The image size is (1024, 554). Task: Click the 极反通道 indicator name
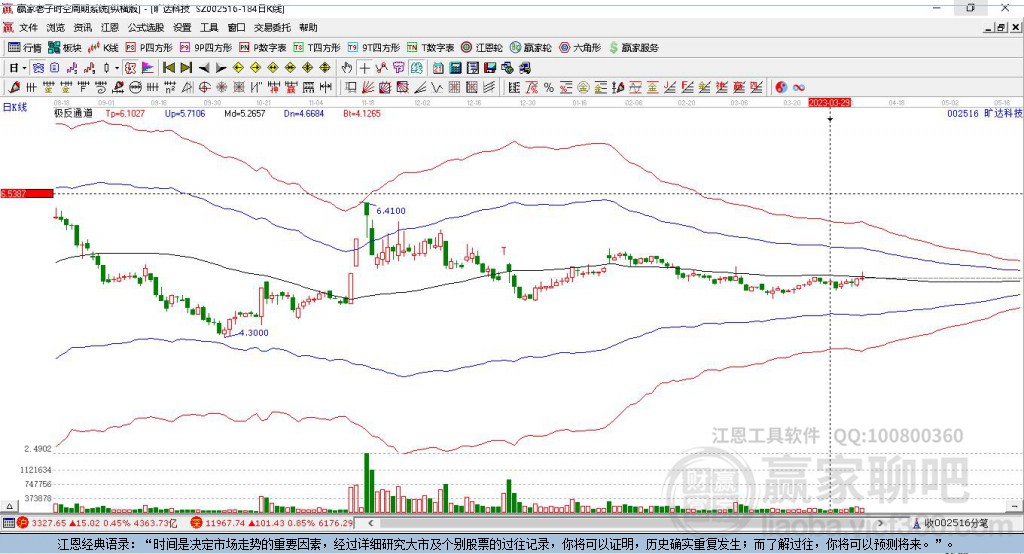click(x=73, y=113)
